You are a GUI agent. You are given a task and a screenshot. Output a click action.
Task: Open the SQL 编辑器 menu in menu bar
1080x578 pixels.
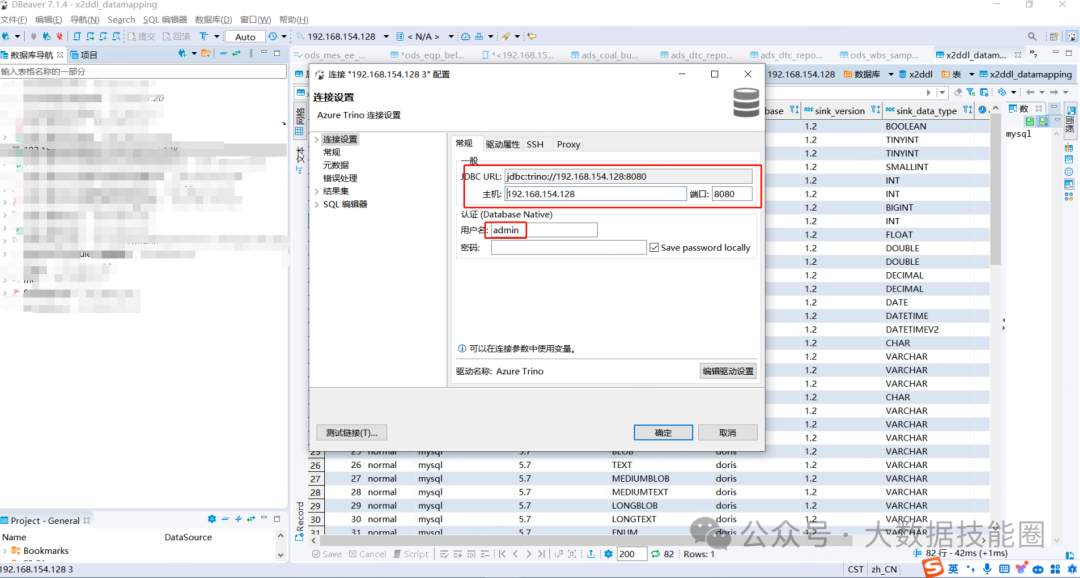pos(165,20)
